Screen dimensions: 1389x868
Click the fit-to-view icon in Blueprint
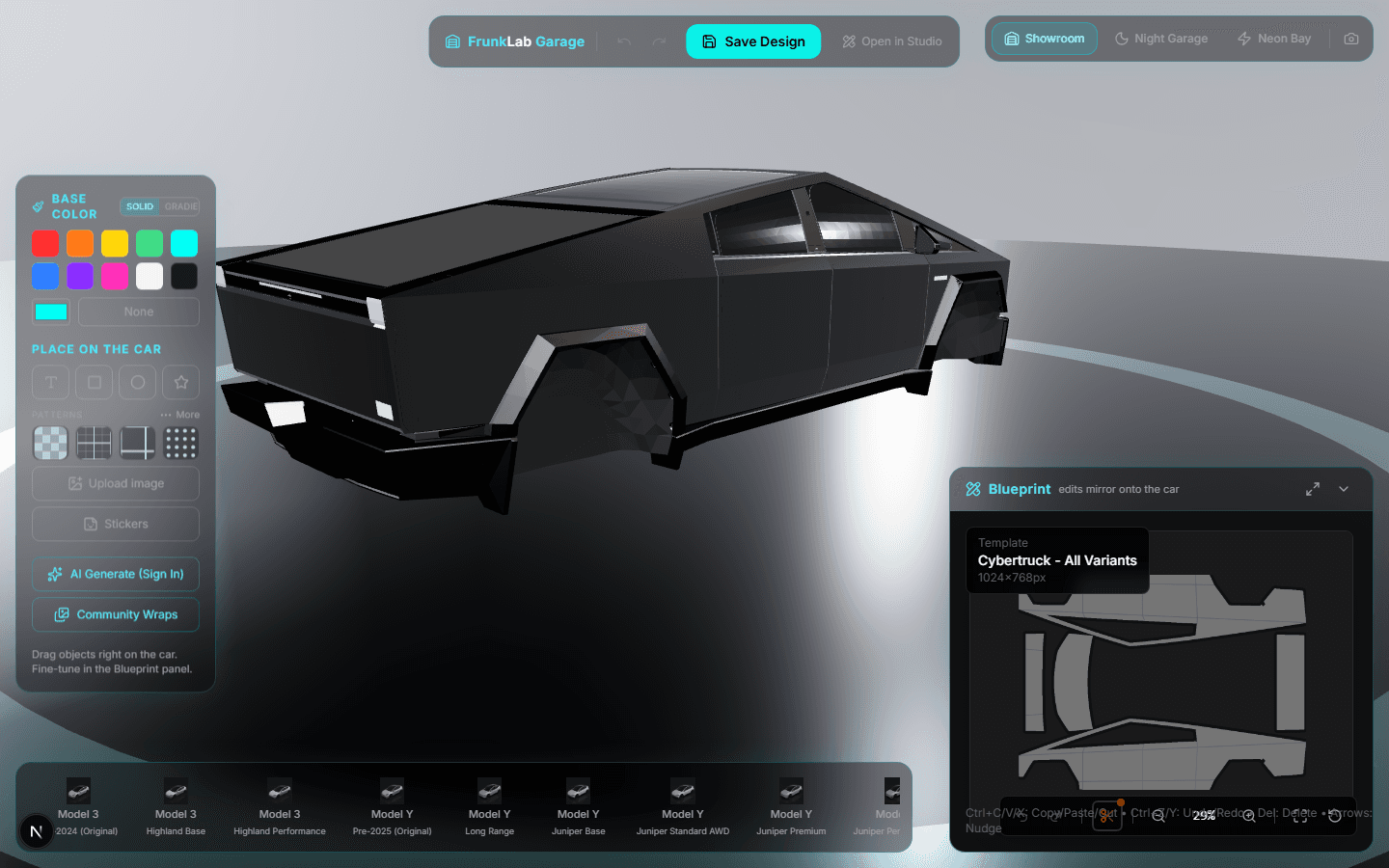(x=1300, y=816)
